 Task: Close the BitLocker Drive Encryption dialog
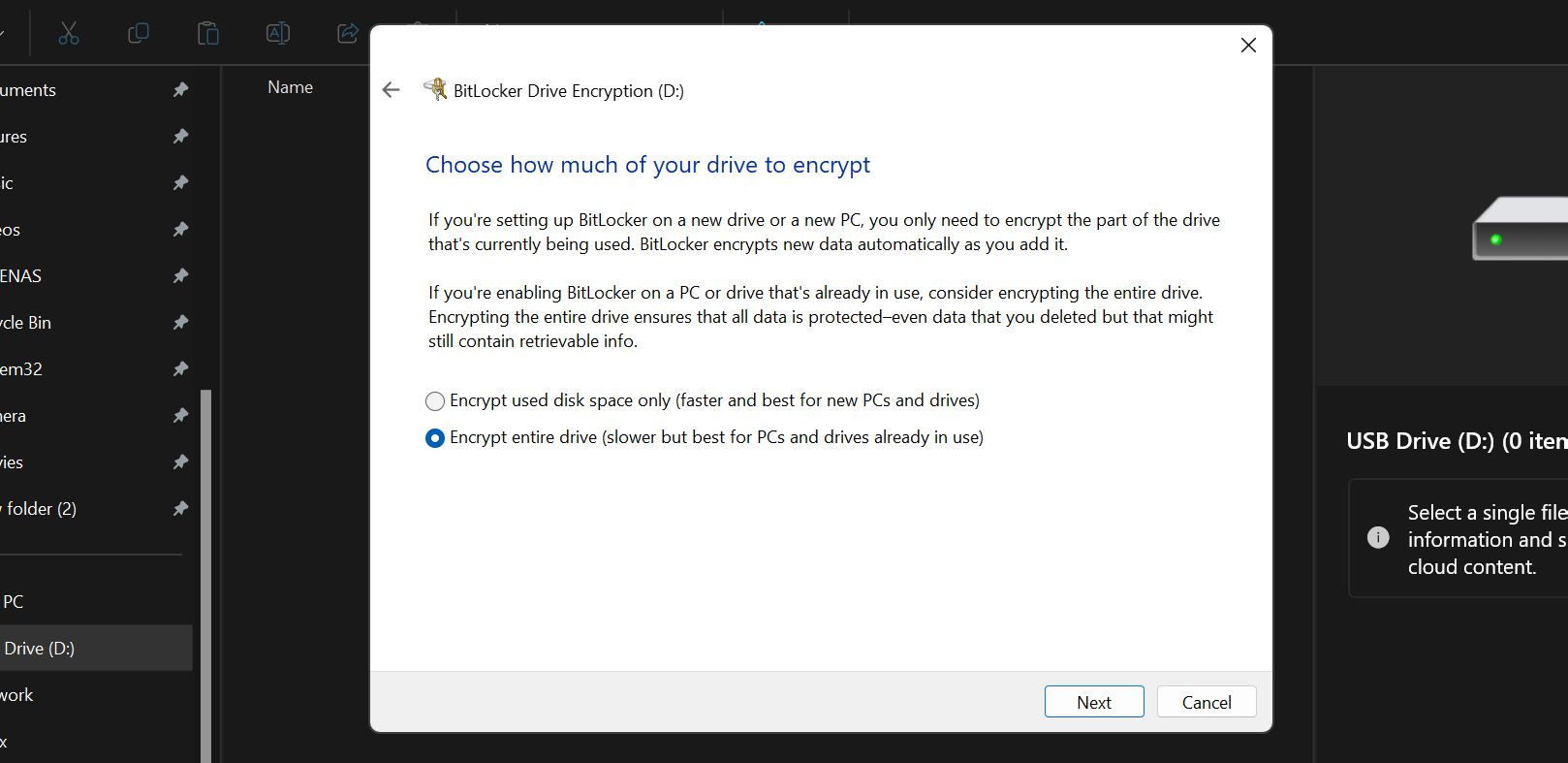click(1248, 46)
